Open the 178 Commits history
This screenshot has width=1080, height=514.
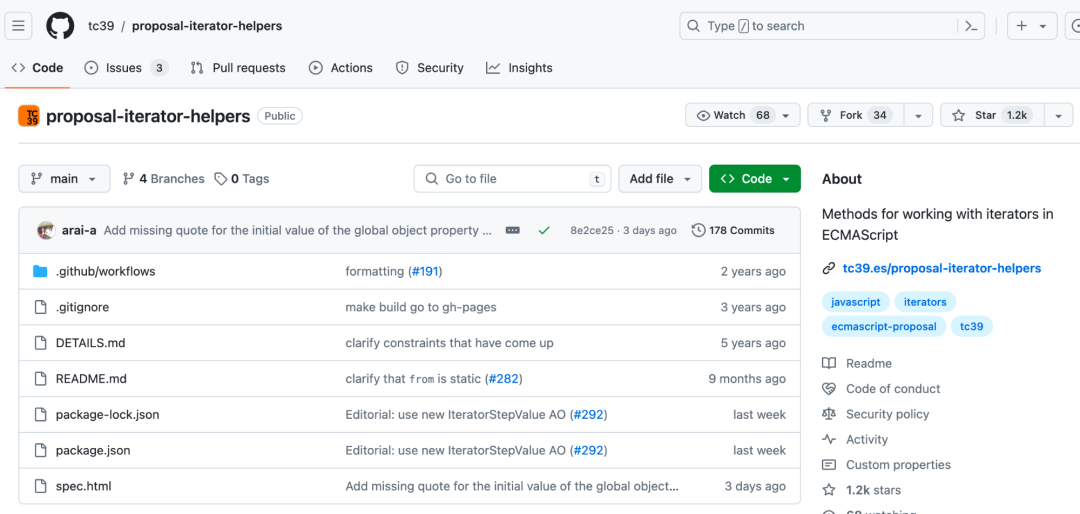point(733,231)
